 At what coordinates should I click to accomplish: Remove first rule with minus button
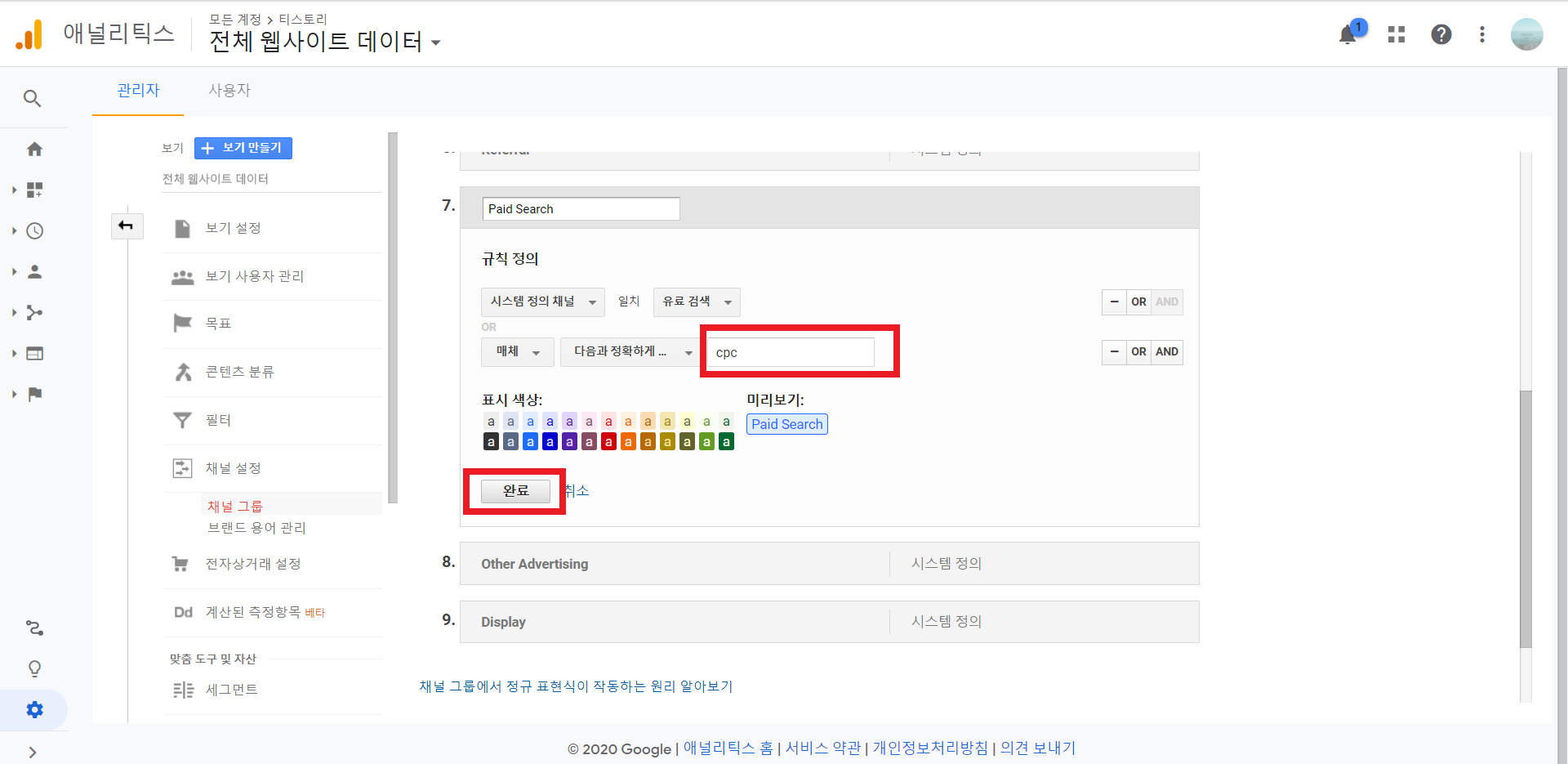point(1114,302)
